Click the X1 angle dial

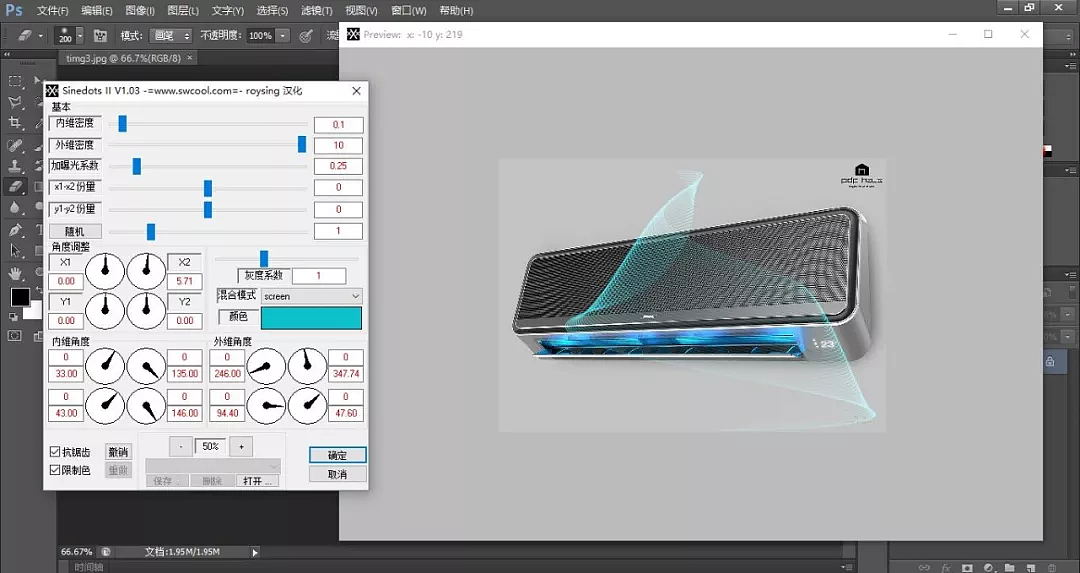105,271
